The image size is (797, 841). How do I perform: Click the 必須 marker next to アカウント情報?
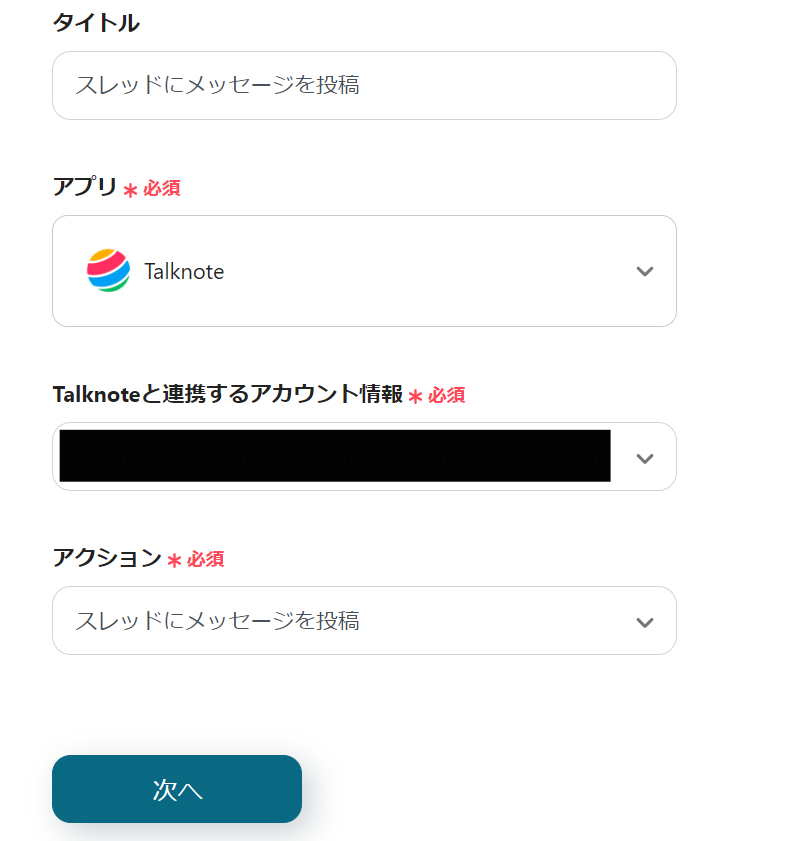click(x=447, y=395)
